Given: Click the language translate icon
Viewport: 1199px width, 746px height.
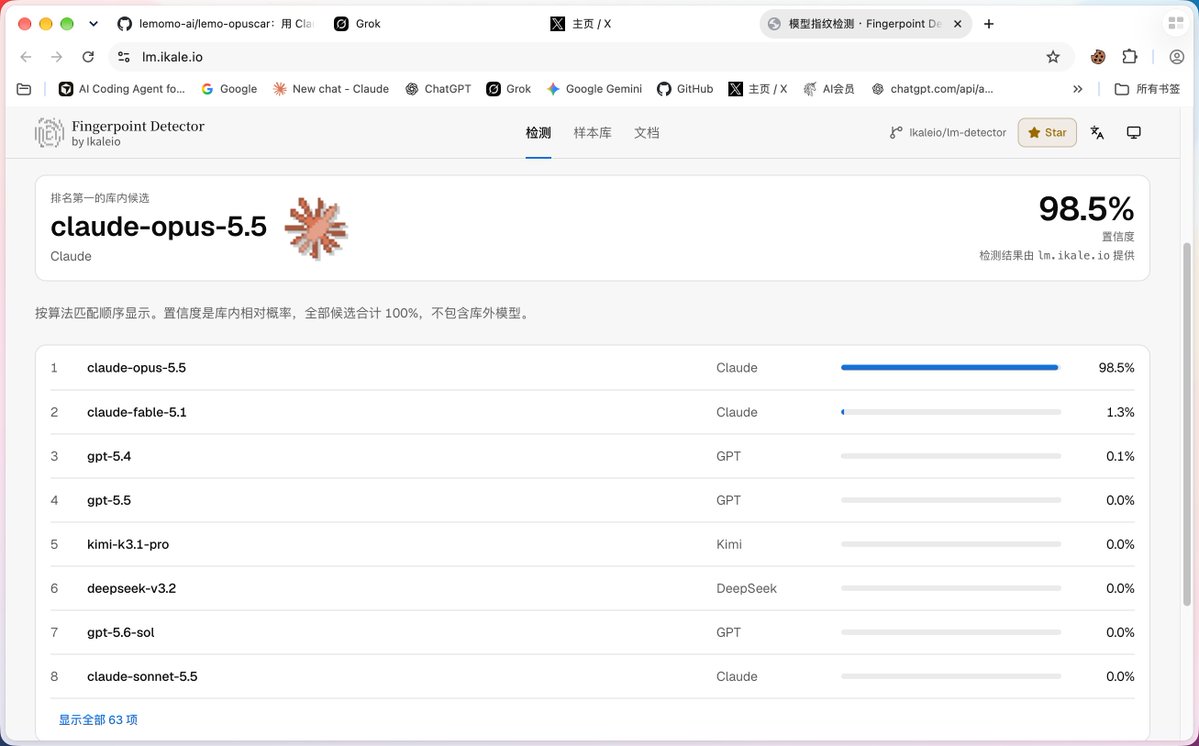Looking at the screenshot, I should 1097,133.
